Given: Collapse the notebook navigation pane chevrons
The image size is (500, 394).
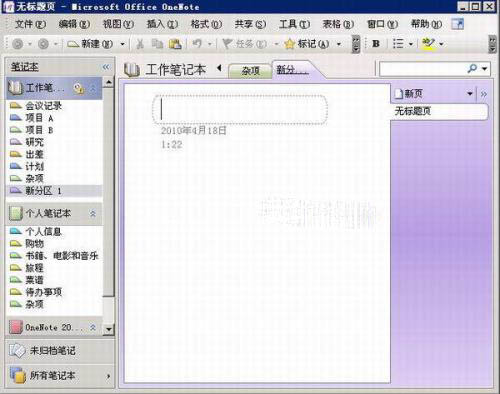Looking at the screenshot, I should (x=106, y=67).
